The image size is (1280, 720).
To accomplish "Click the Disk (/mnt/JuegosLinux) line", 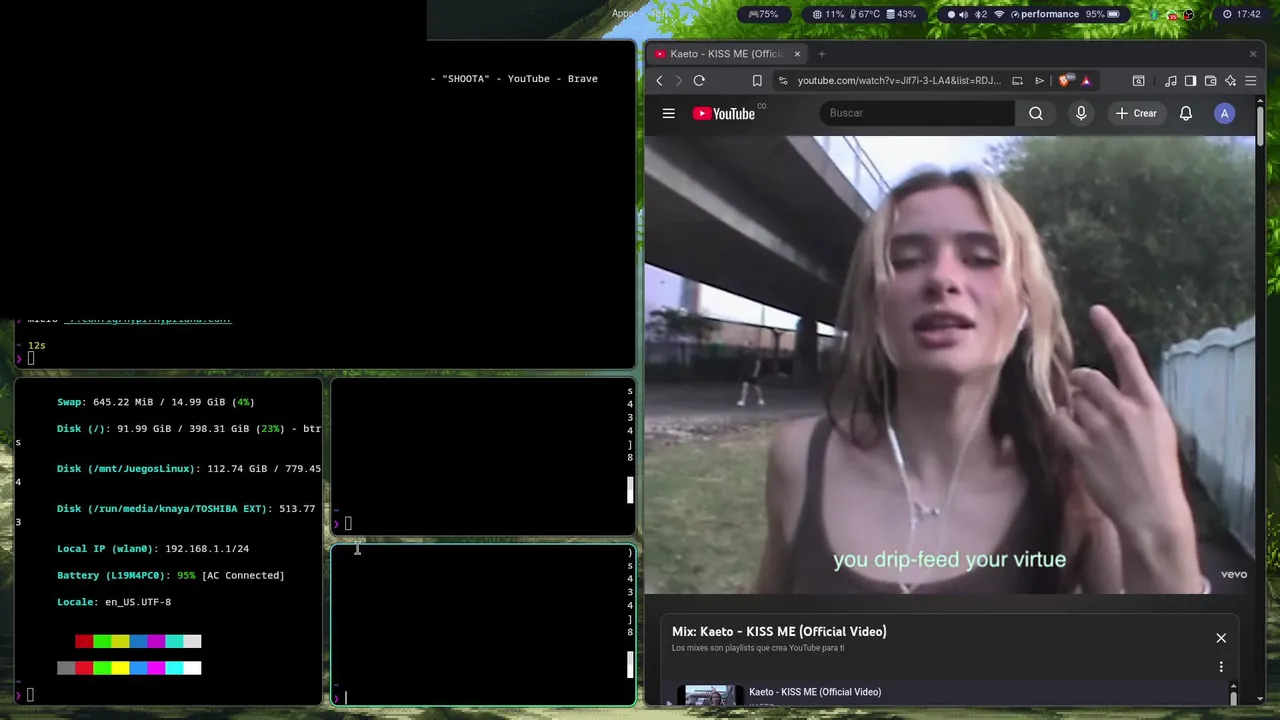I will coord(189,469).
